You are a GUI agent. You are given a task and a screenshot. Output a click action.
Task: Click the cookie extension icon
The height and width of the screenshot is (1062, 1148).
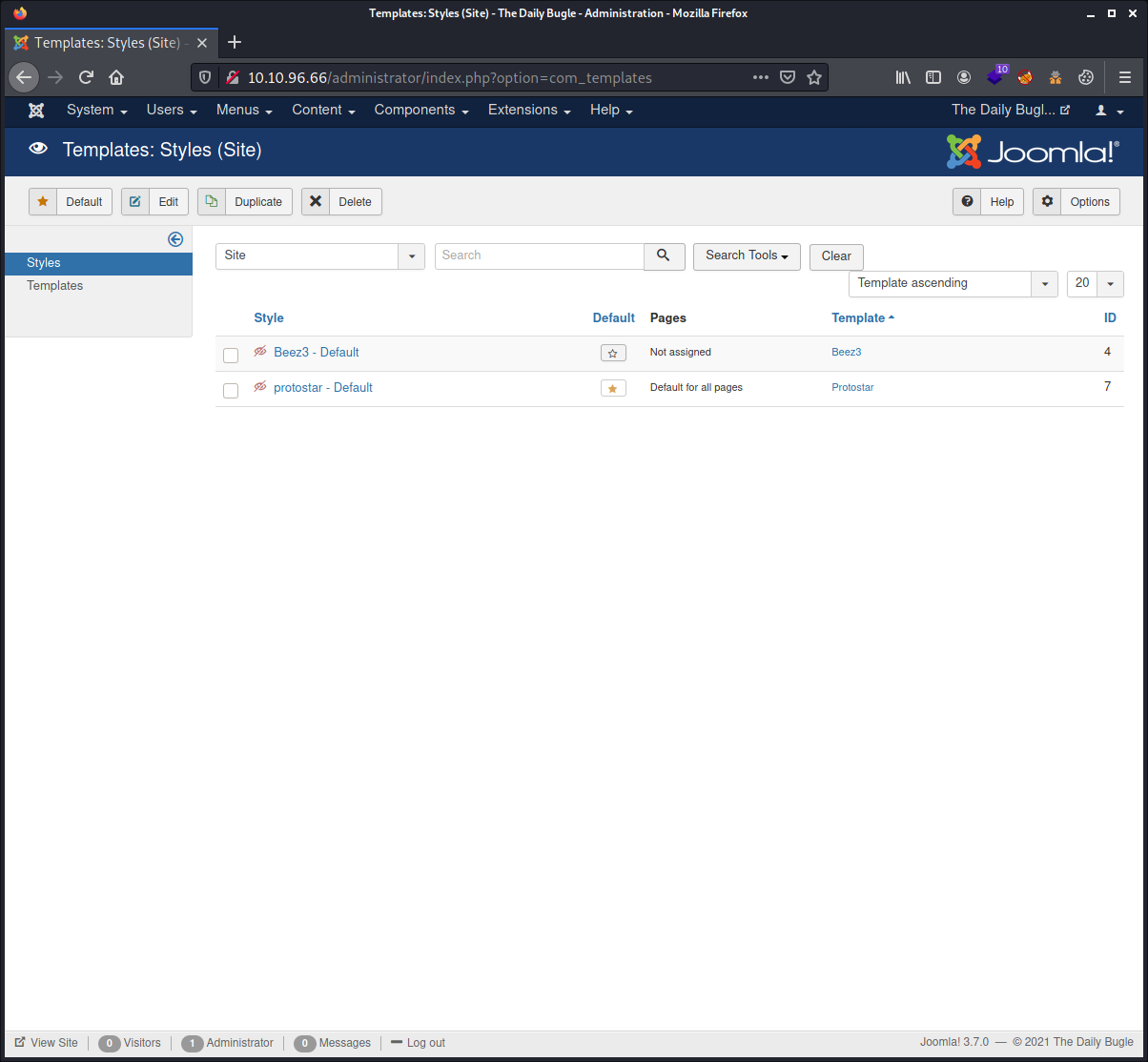tap(1086, 77)
